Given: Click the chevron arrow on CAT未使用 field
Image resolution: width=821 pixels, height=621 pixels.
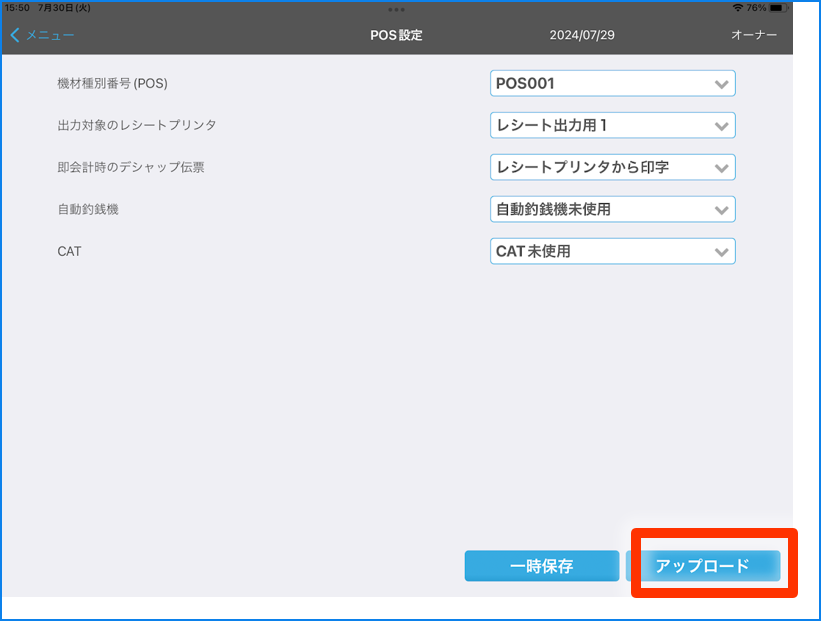Looking at the screenshot, I should click(722, 252).
